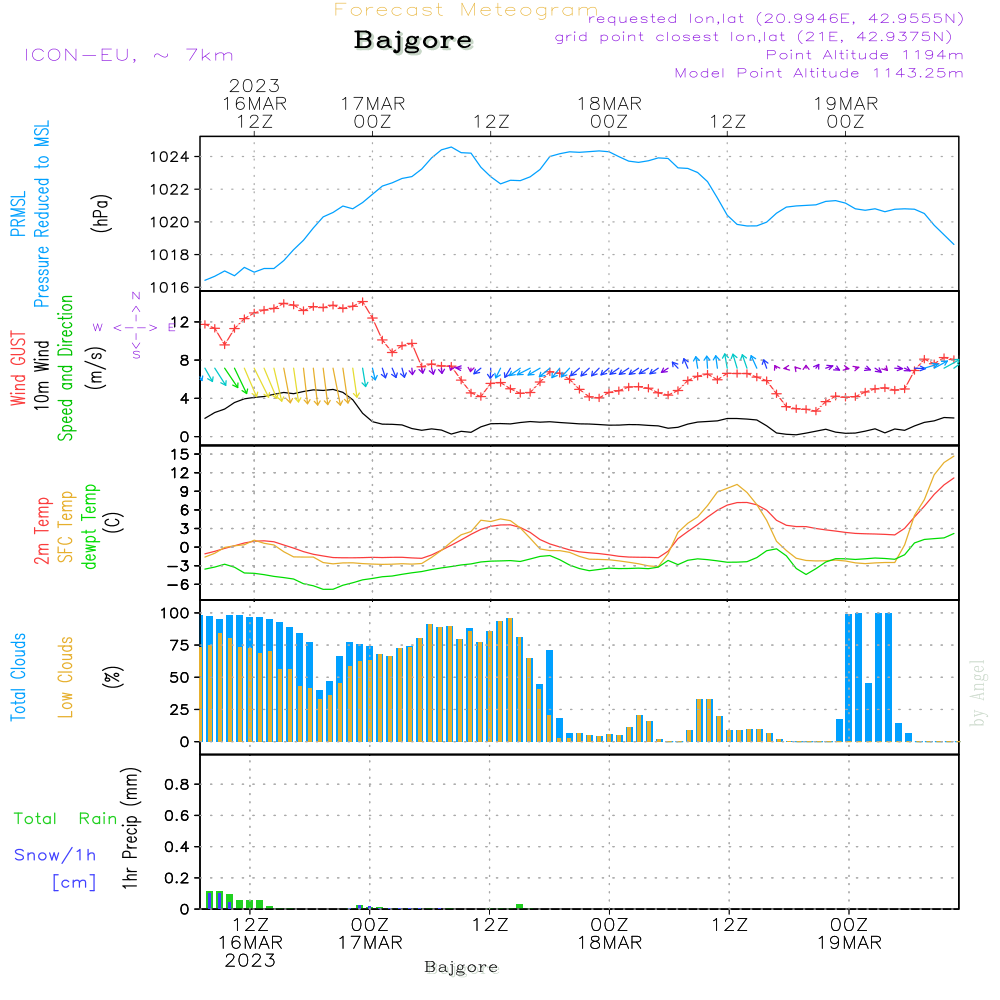Viewport: 1000px width, 1000px height.
Task: Click the 'dewpt Temp' legend label
Action: pos(90,527)
